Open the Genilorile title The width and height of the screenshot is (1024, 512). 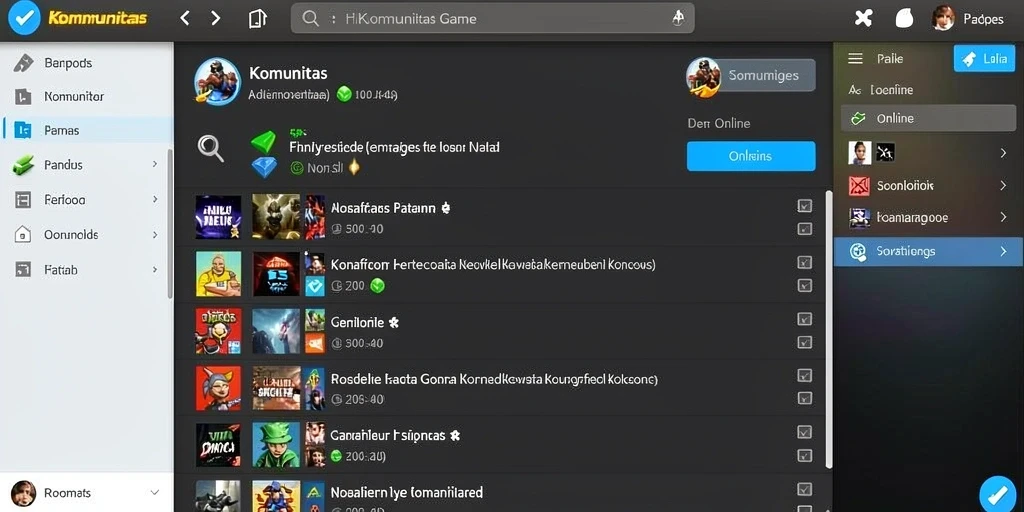357,322
